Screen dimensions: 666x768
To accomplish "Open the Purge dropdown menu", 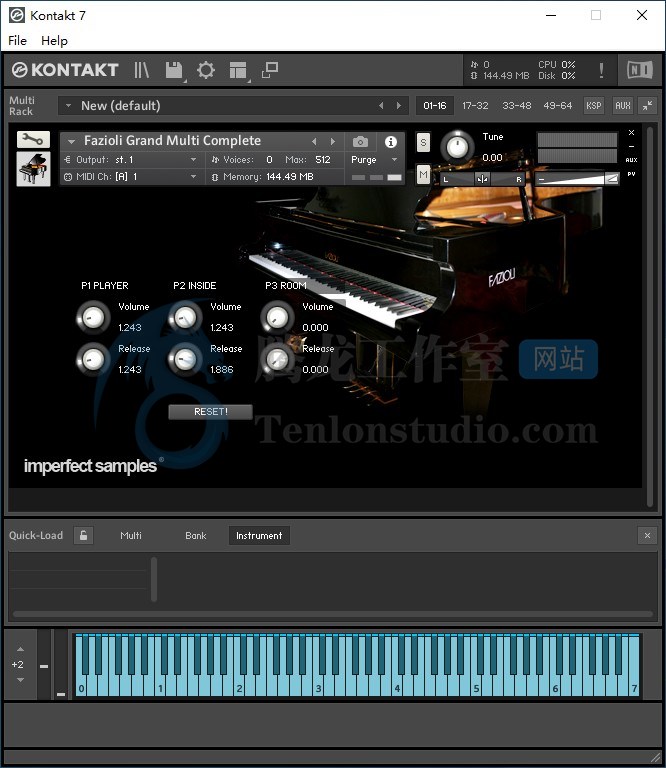I will click(374, 160).
